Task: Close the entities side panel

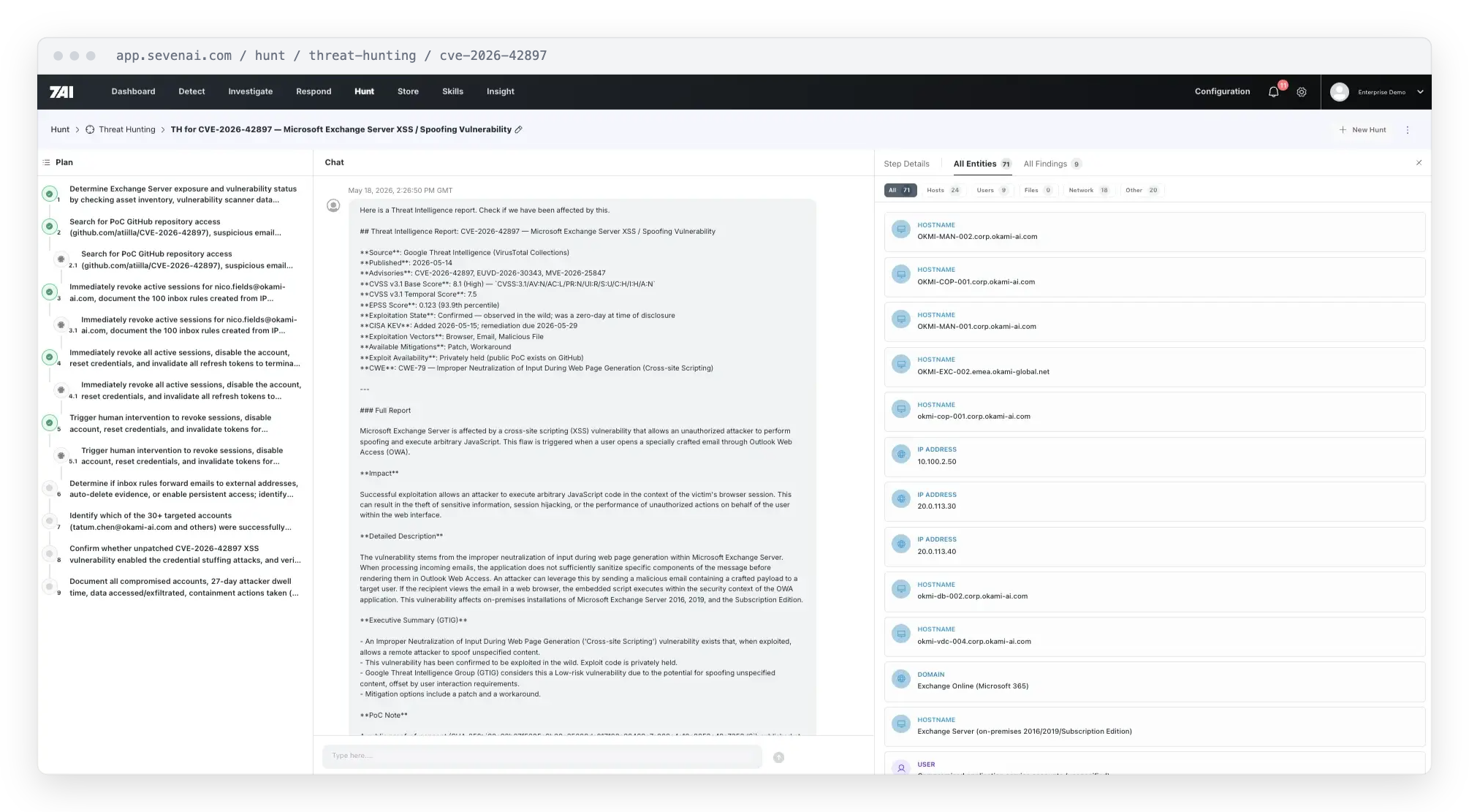Action: (1419, 163)
